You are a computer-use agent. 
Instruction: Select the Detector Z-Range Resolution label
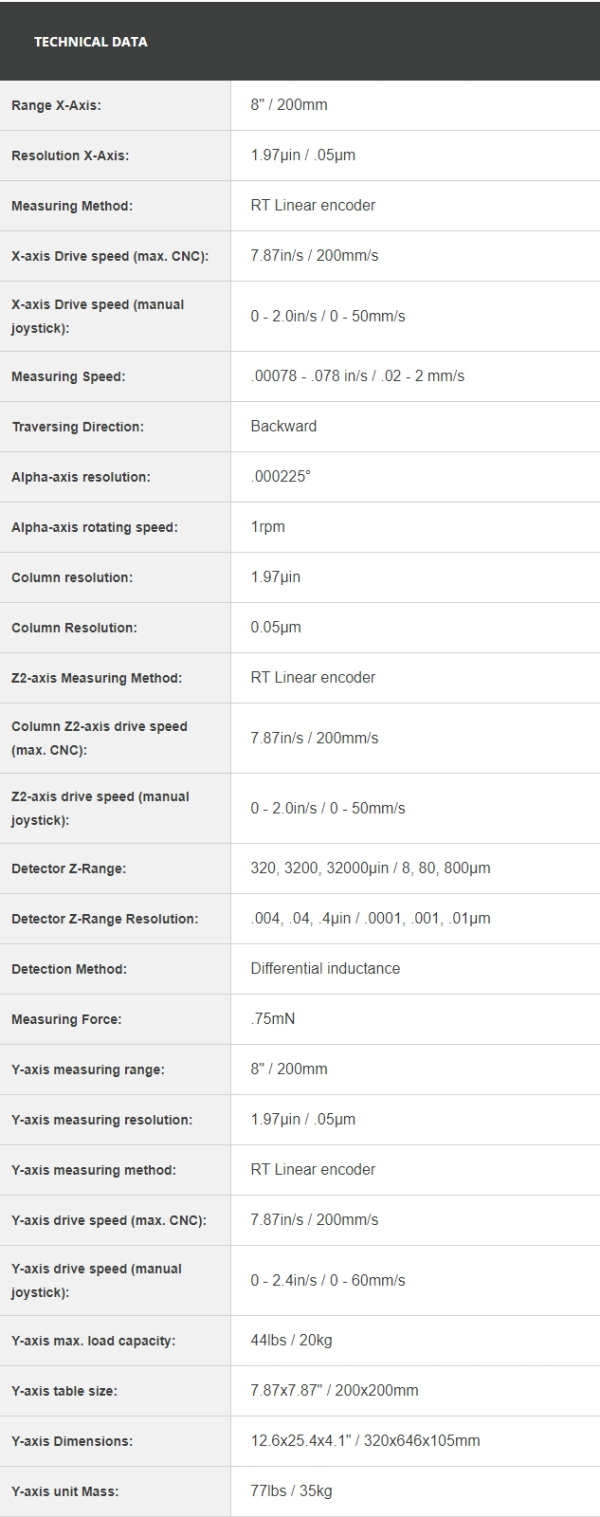click(x=105, y=919)
